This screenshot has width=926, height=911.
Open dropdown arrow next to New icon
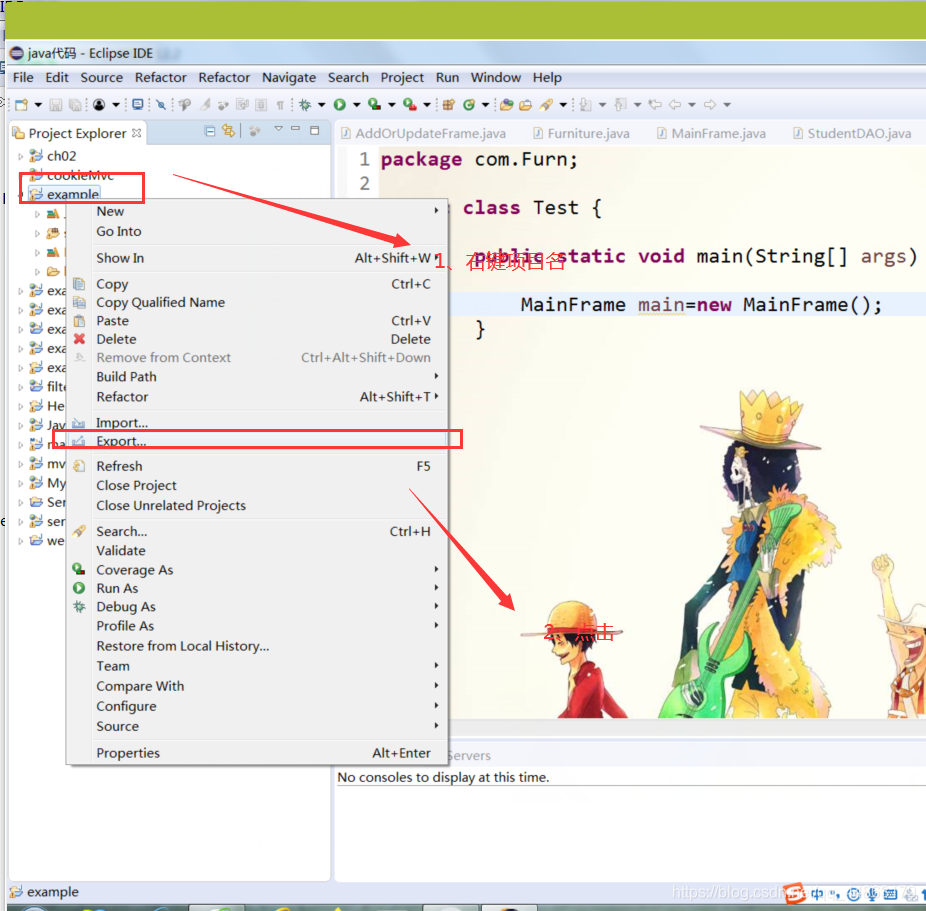click(x=38, y=105)
